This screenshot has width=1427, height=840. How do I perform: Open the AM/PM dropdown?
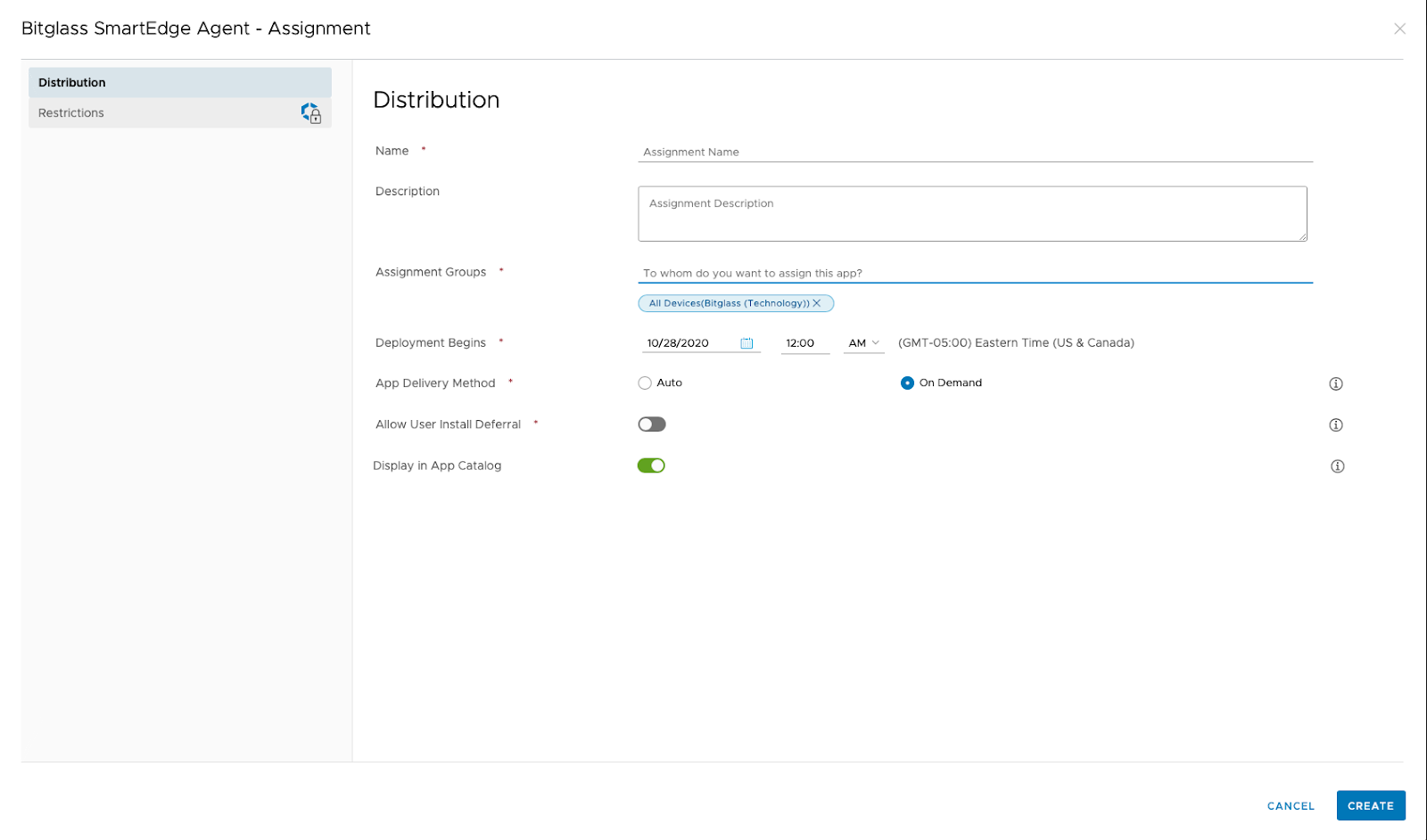point(863,343)
